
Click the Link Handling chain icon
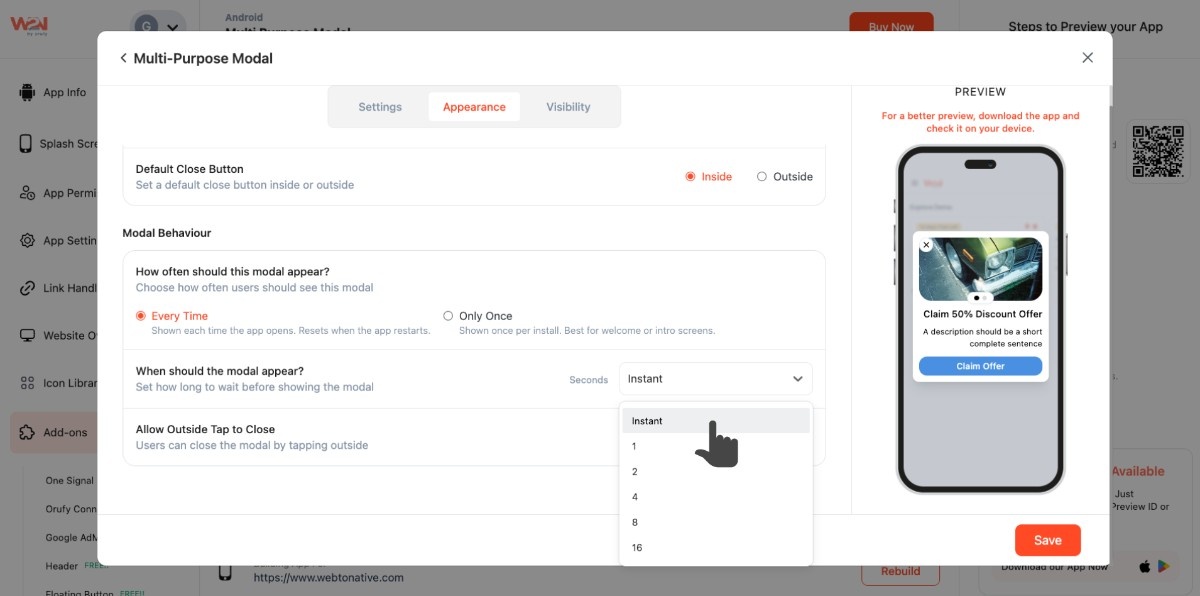click(x=27, y=289)
